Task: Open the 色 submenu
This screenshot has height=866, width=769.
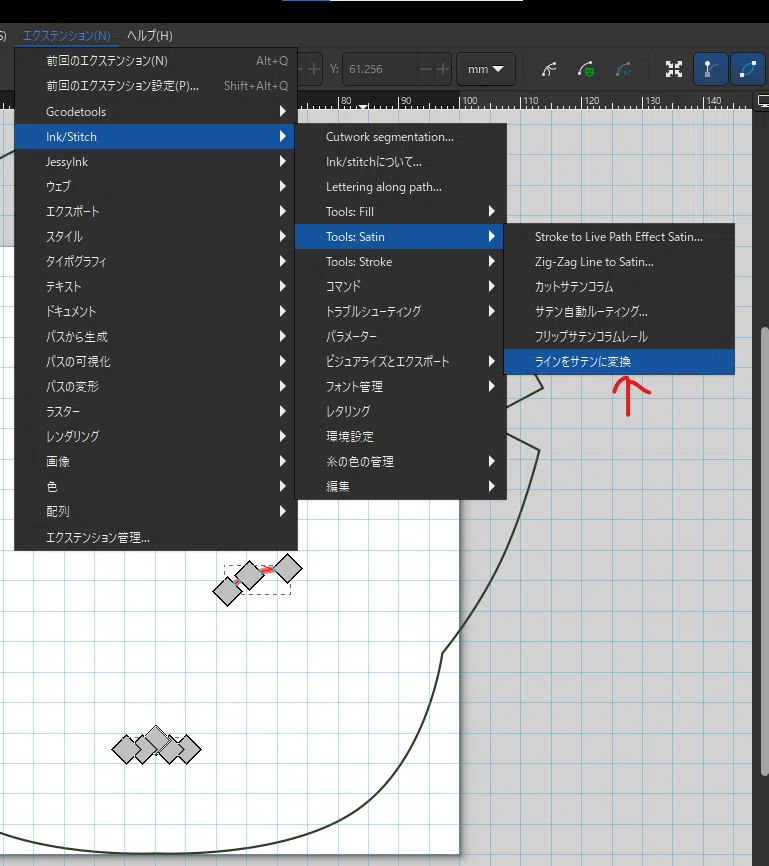Action: click(156, 486)
